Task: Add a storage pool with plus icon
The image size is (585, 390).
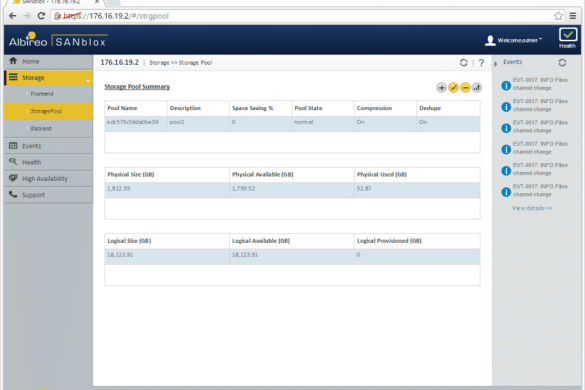Action: [441, 88]
